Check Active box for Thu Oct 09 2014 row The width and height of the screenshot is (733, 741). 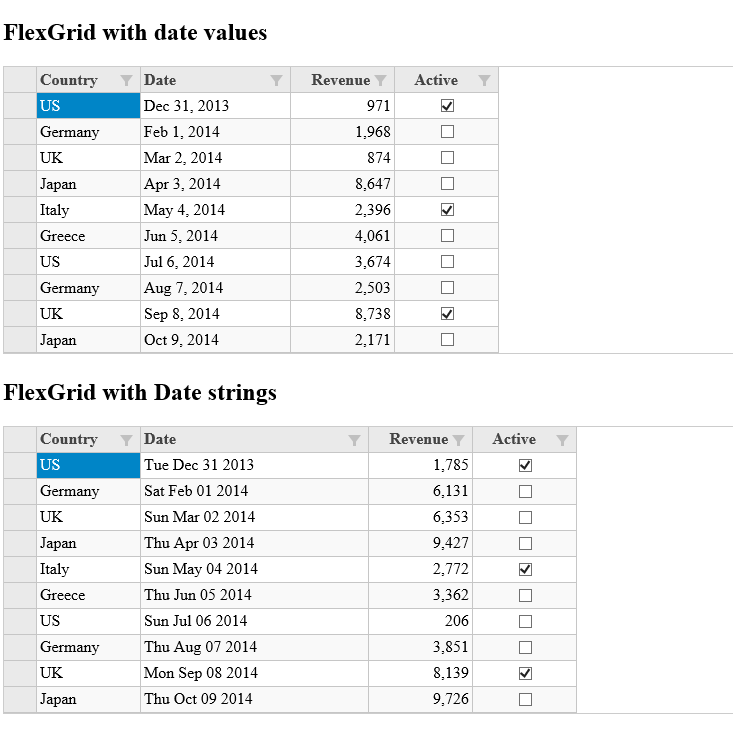(525, 699)
